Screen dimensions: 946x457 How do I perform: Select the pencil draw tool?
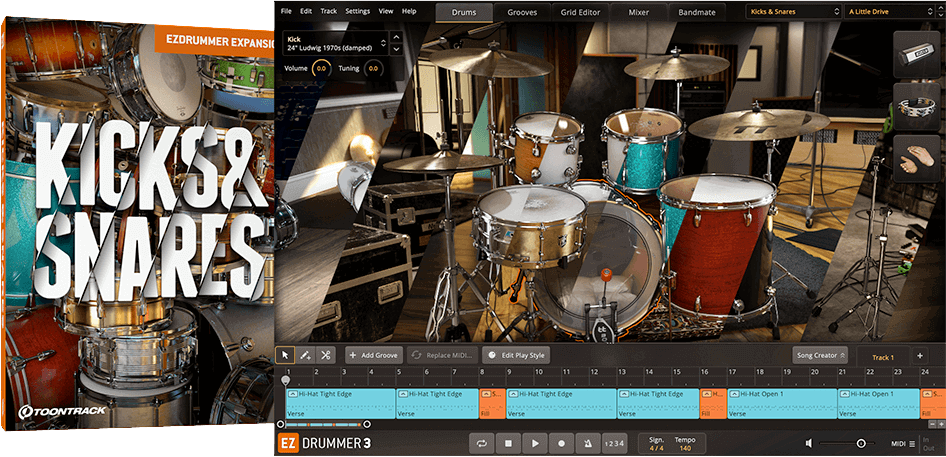[305, 355]
